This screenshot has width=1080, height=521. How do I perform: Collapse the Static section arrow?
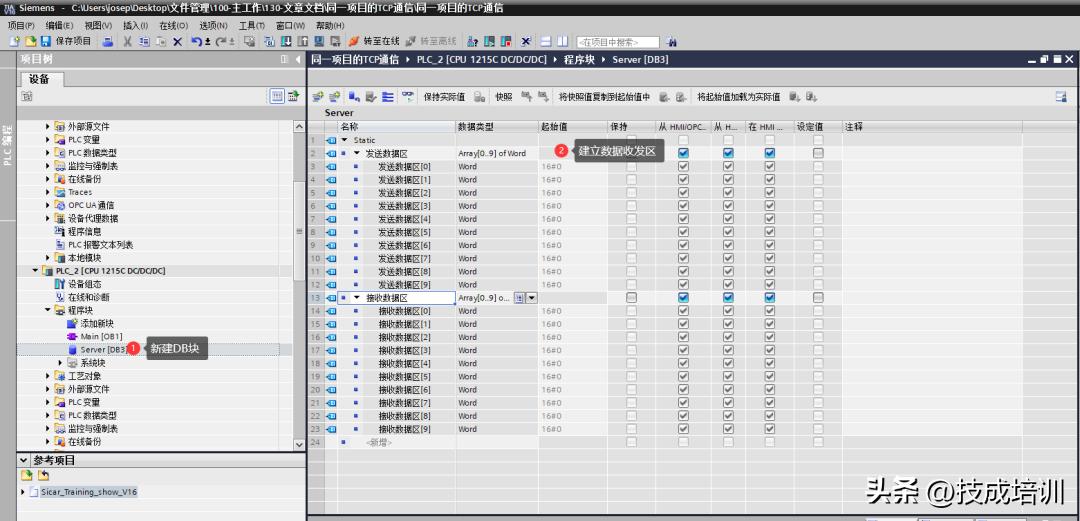[x=345, y=140]
